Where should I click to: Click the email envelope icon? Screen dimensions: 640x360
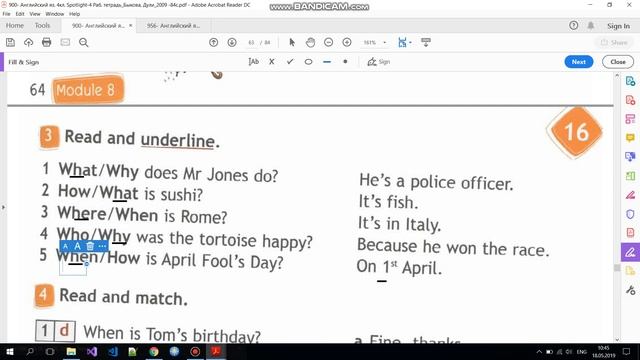tap(65, 42)
